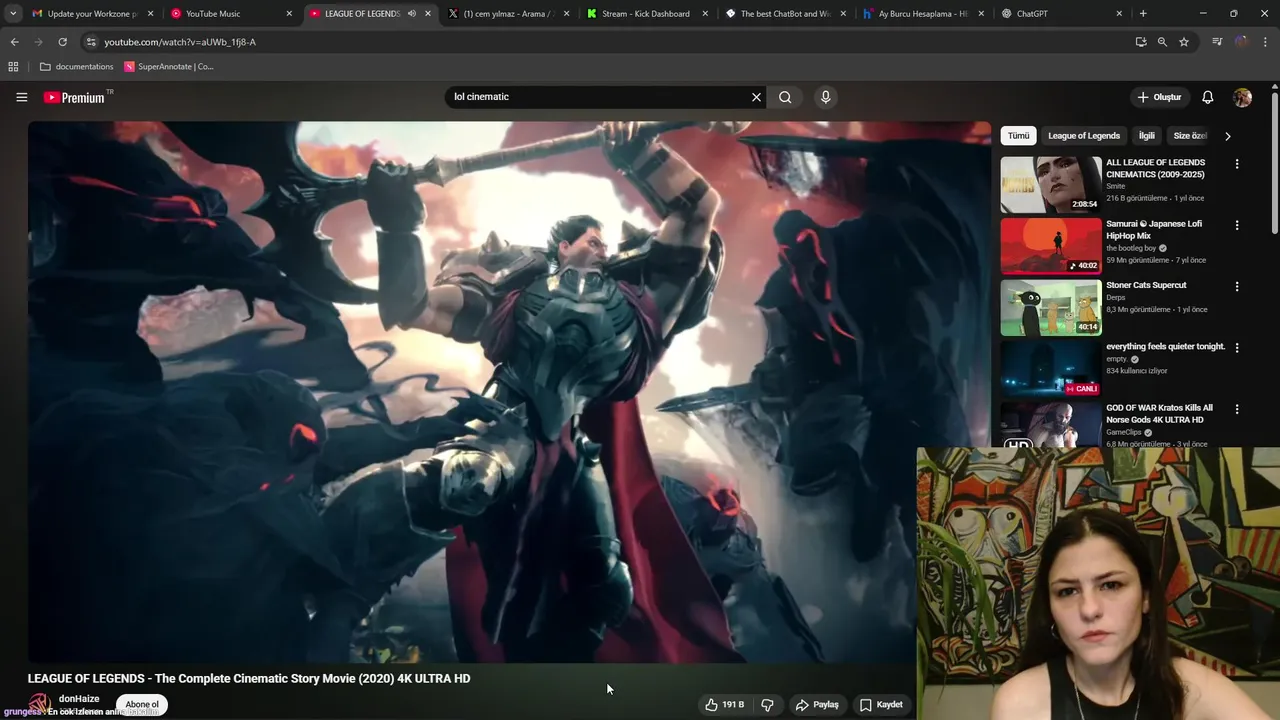Open everything feels quieter tonight live thumbnail
The width and height of the screenshot is (1280, 720).
click(1051, 368)
